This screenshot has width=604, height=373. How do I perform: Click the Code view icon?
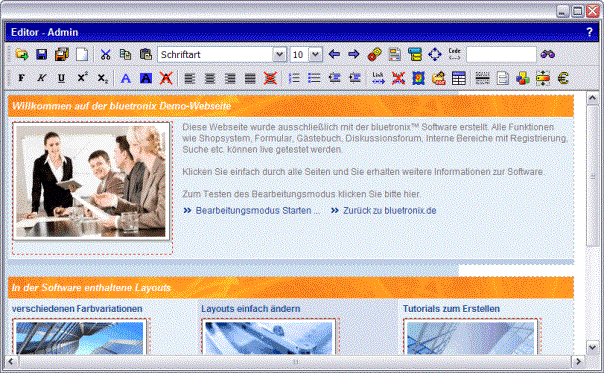pyautogui.click(x=455, y=54)
